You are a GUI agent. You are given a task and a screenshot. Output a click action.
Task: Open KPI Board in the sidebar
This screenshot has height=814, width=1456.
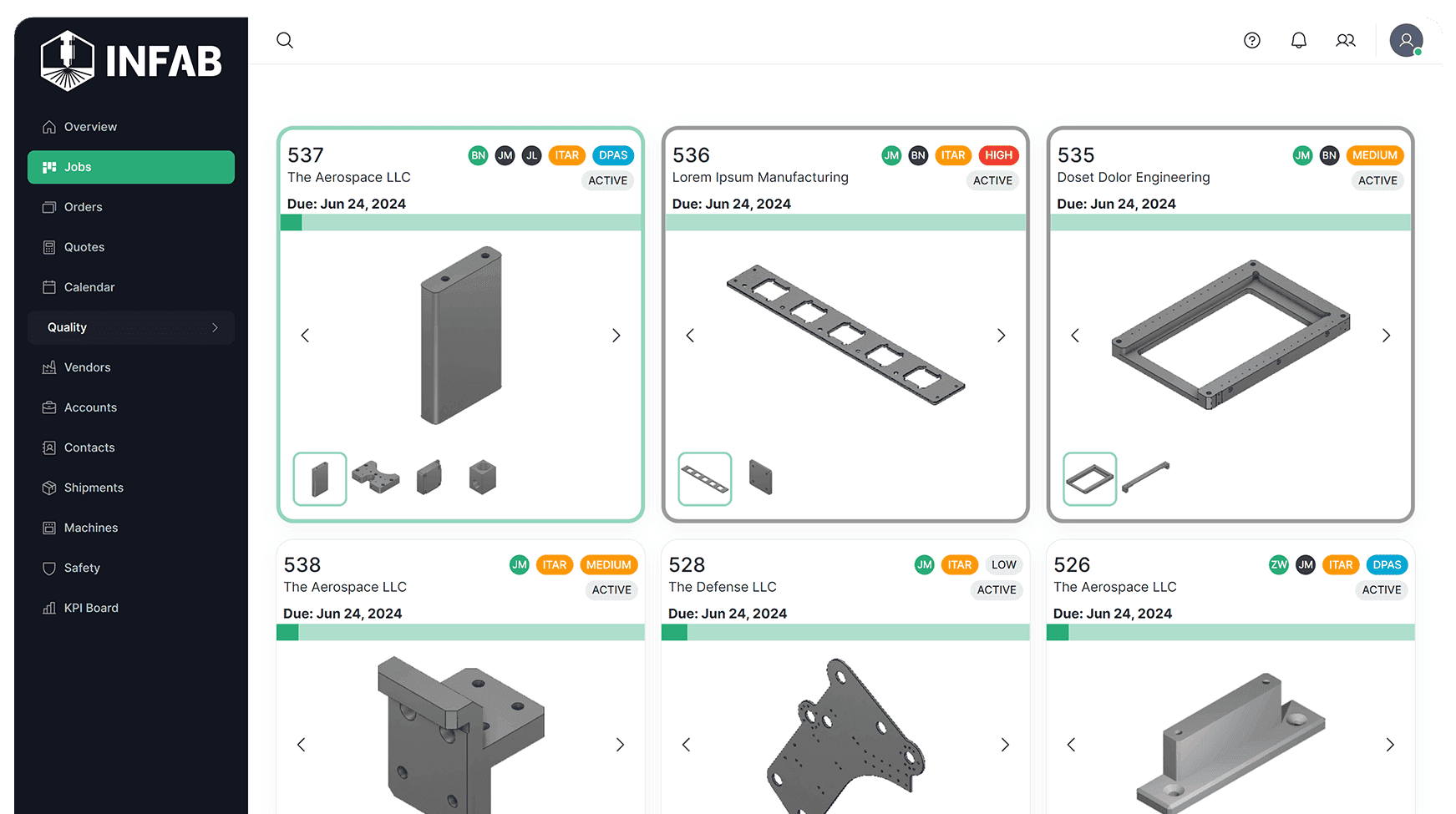tap(131, 608)
